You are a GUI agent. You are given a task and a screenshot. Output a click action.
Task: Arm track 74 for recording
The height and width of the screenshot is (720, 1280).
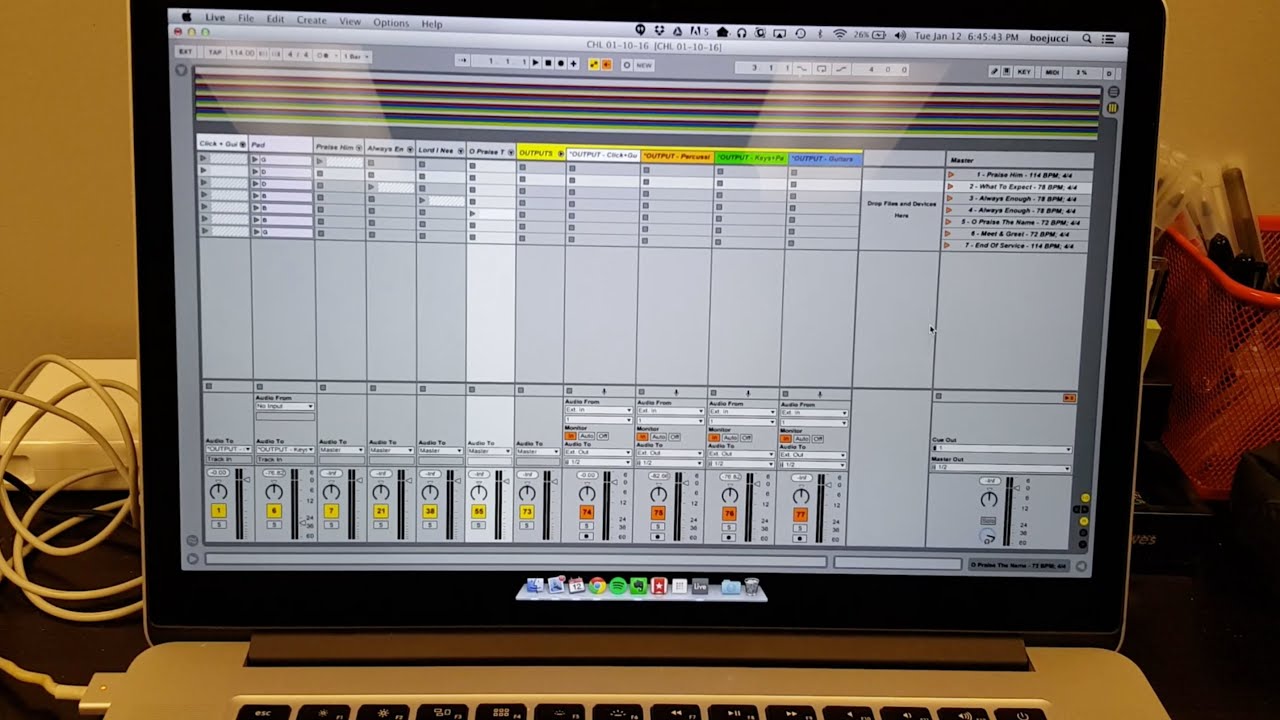point(587,536)
